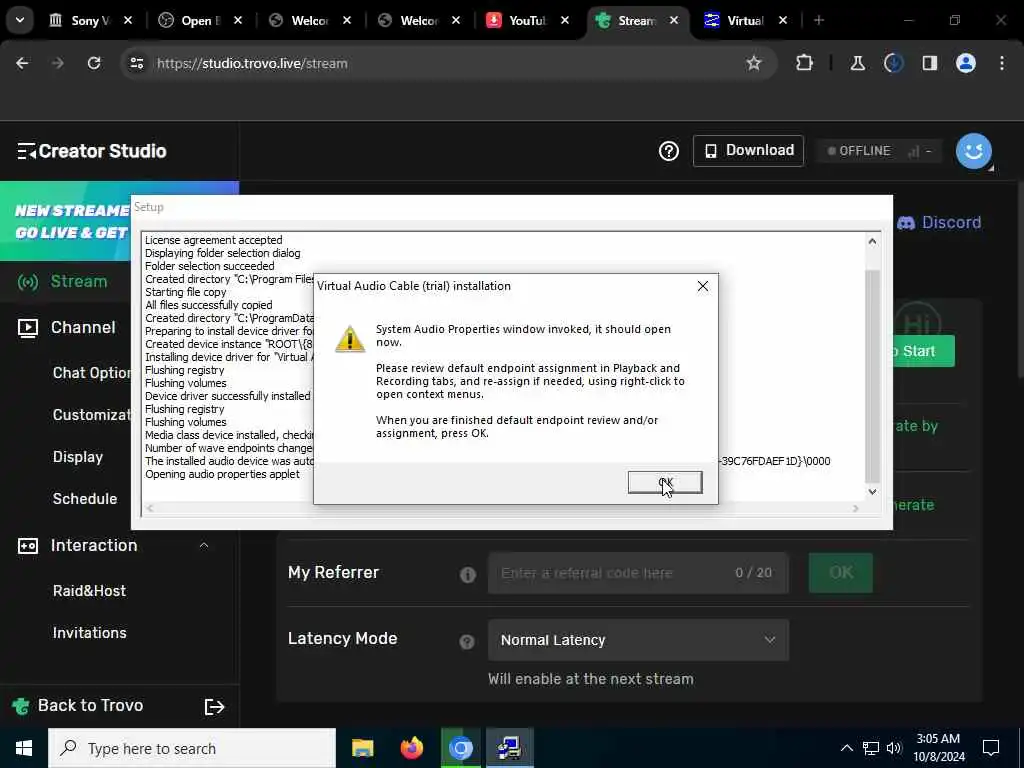This screenshot has height=768, width=1024.
Task: Close the Virtual Audio Cable installation dialog
Action: [703, 286]
